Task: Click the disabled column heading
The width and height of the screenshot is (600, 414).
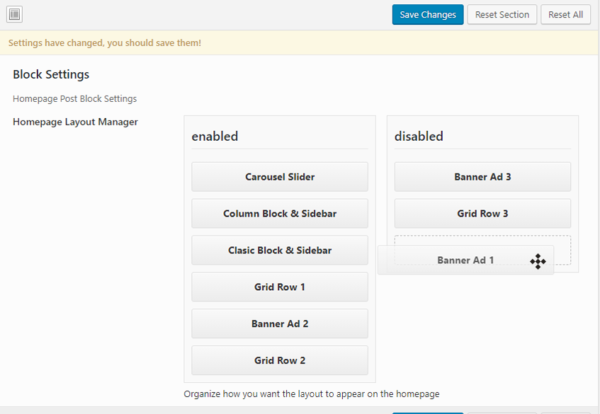Action: click(x=419, y=136)
